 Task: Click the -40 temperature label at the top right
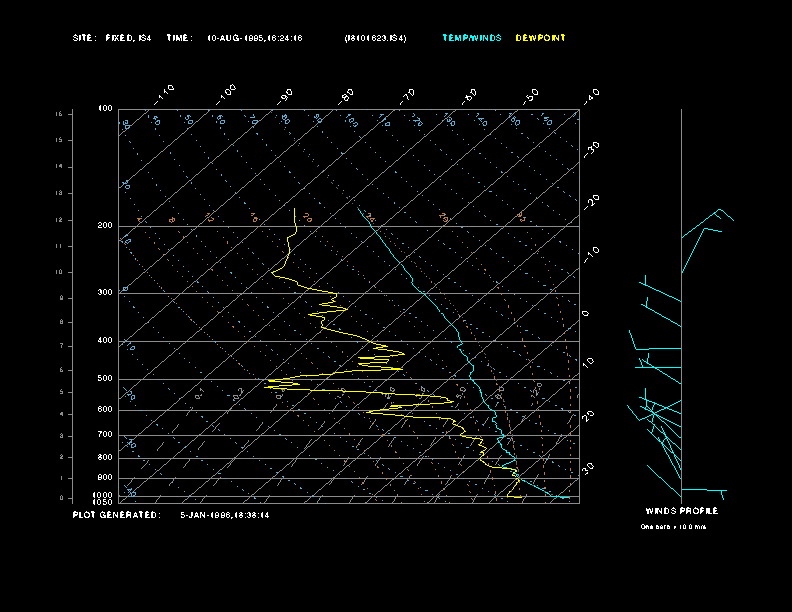pyautogui.click(x=590, y=95)
